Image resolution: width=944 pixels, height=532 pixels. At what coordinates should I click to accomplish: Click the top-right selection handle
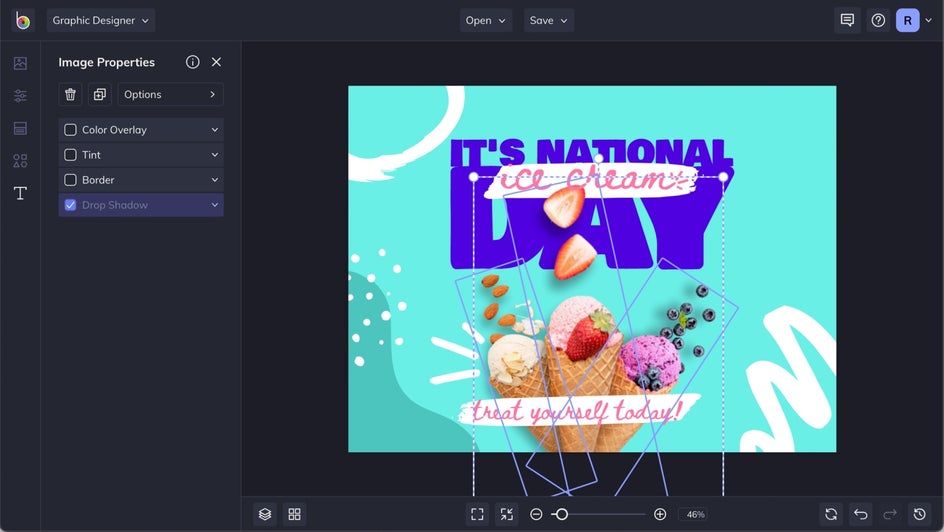pyautogui.click(x=723, y=177)
